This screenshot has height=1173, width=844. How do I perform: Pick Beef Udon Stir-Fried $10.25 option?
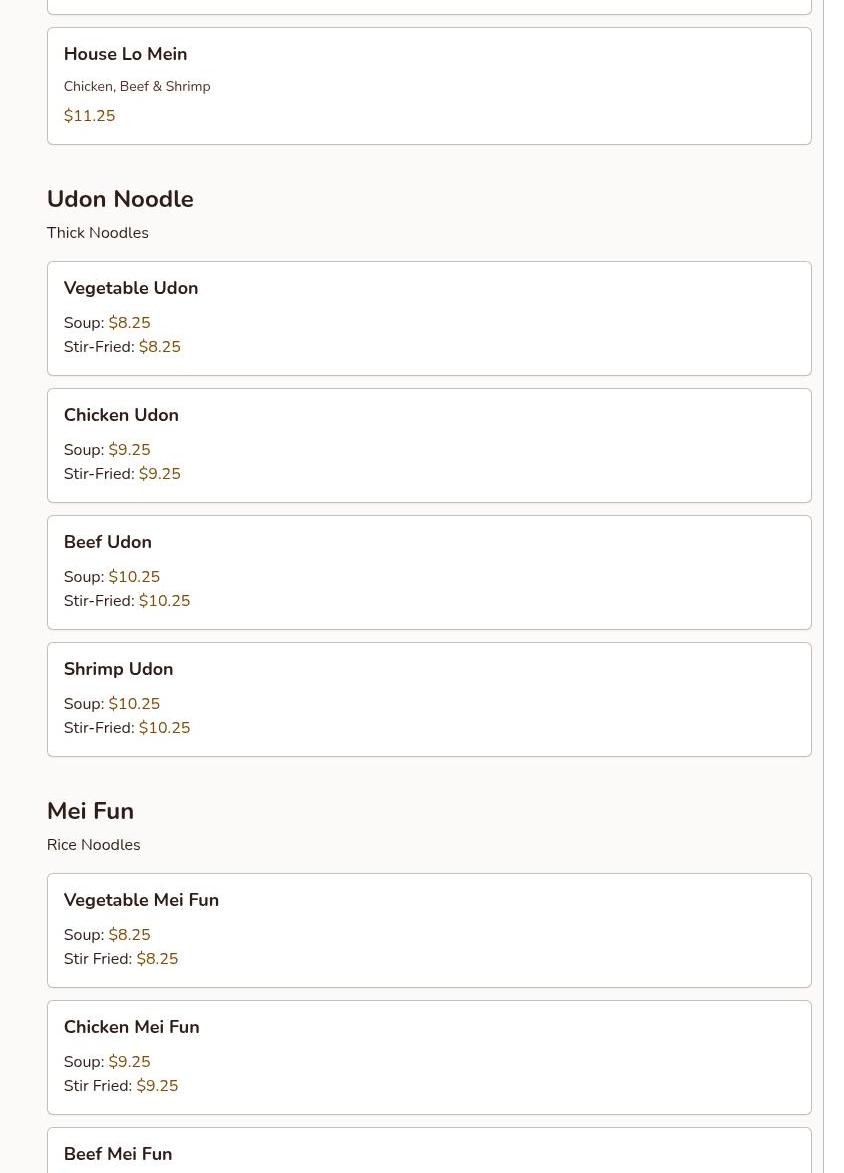tap(164, 601)
